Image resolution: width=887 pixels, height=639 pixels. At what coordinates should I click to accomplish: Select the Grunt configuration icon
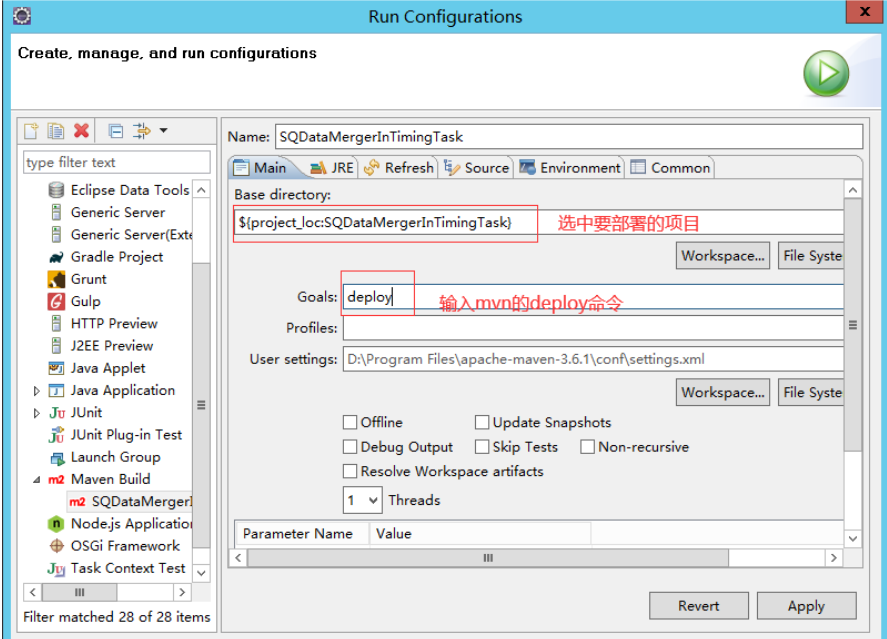[x=56, y=279]
